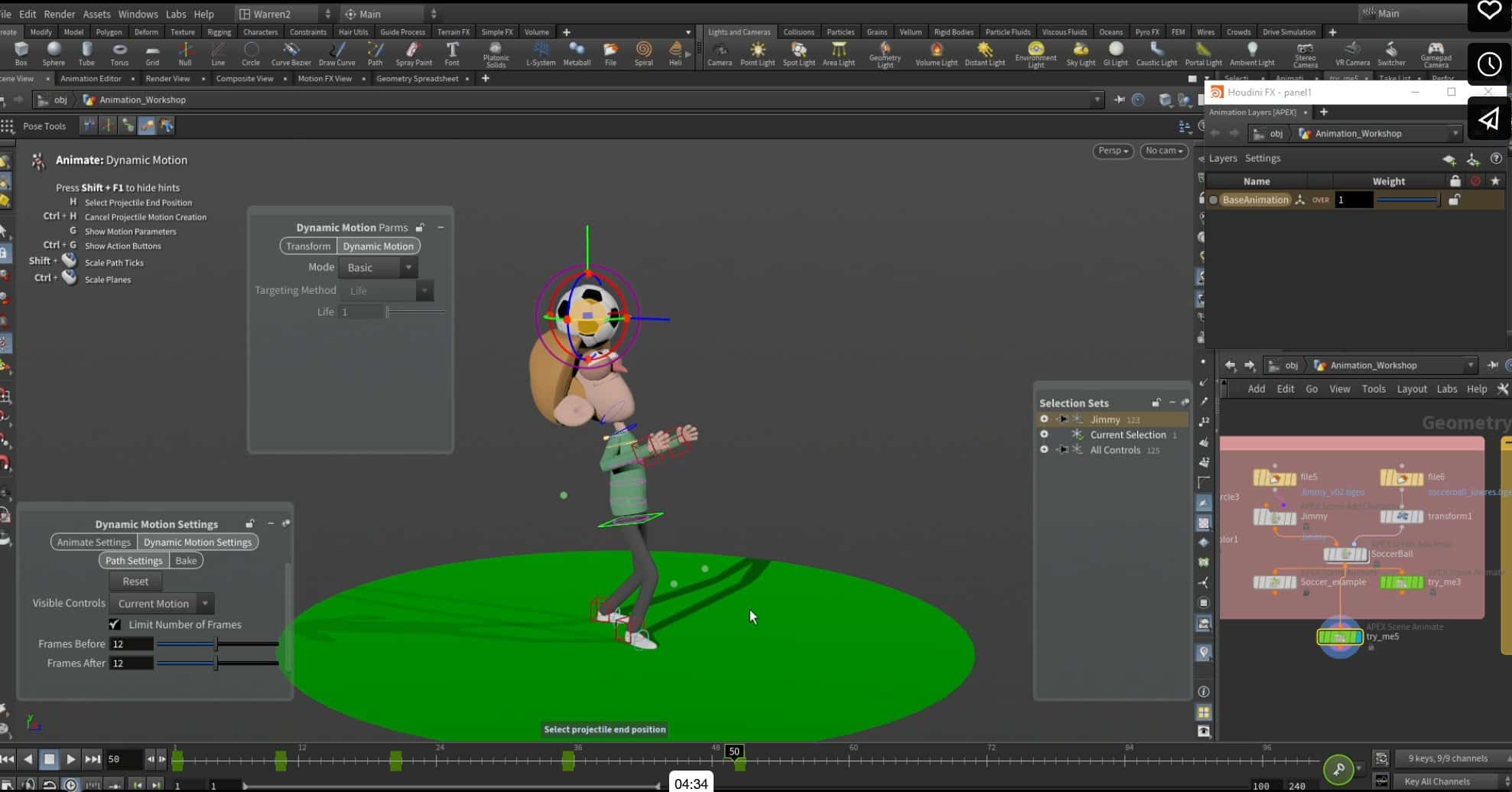Switch to the Geometry Spreadsheet tab
1512x792 pixels.
(x=418, y=79)
